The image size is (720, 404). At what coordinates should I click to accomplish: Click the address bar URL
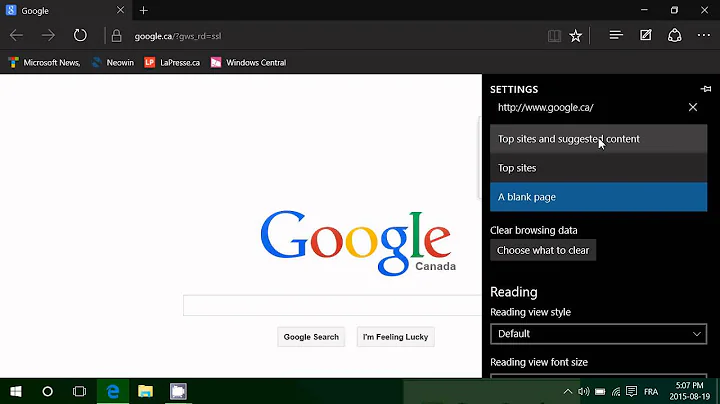[x=178, y=36]
